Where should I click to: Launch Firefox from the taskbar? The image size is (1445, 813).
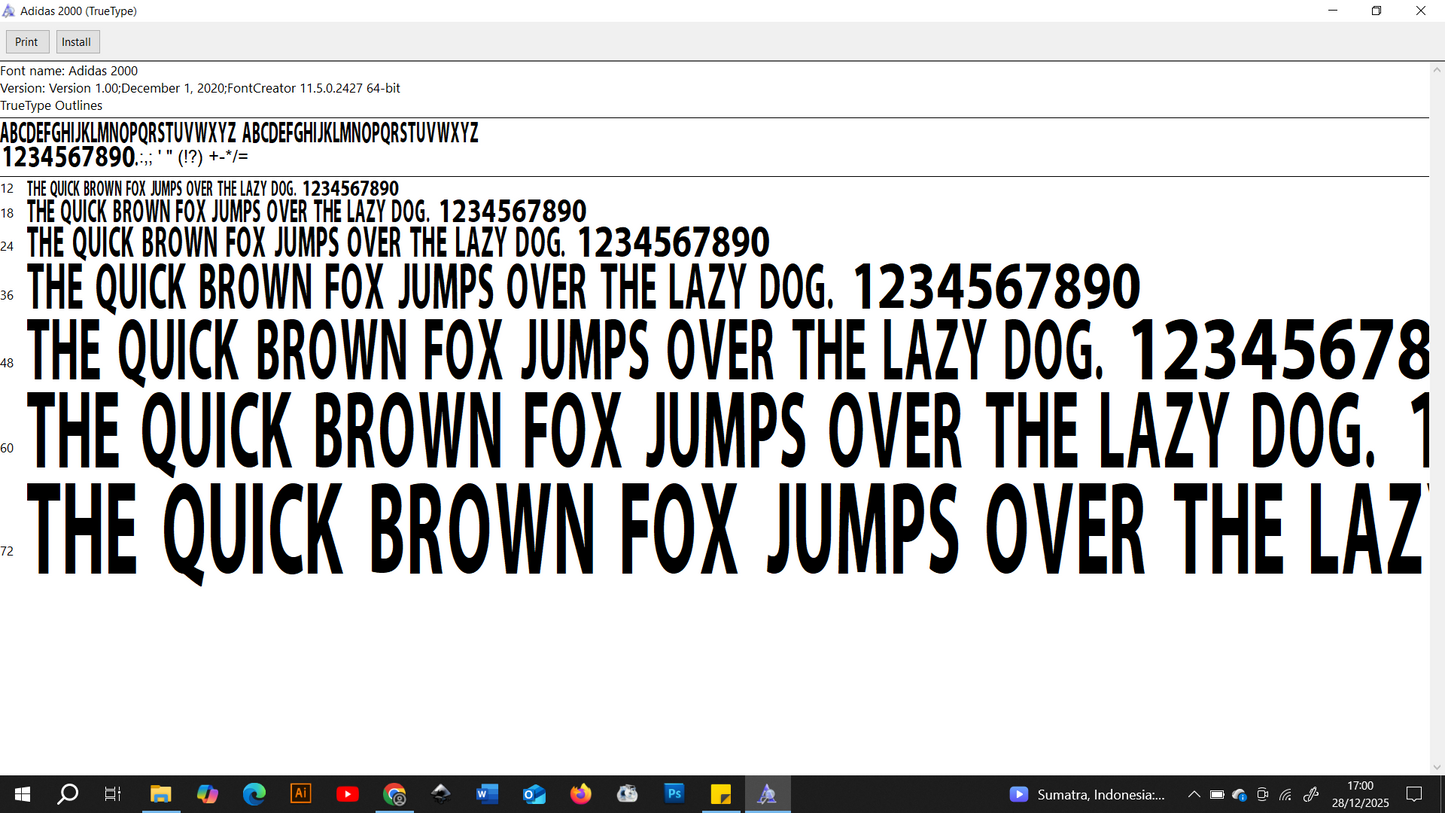coord(581,794)
